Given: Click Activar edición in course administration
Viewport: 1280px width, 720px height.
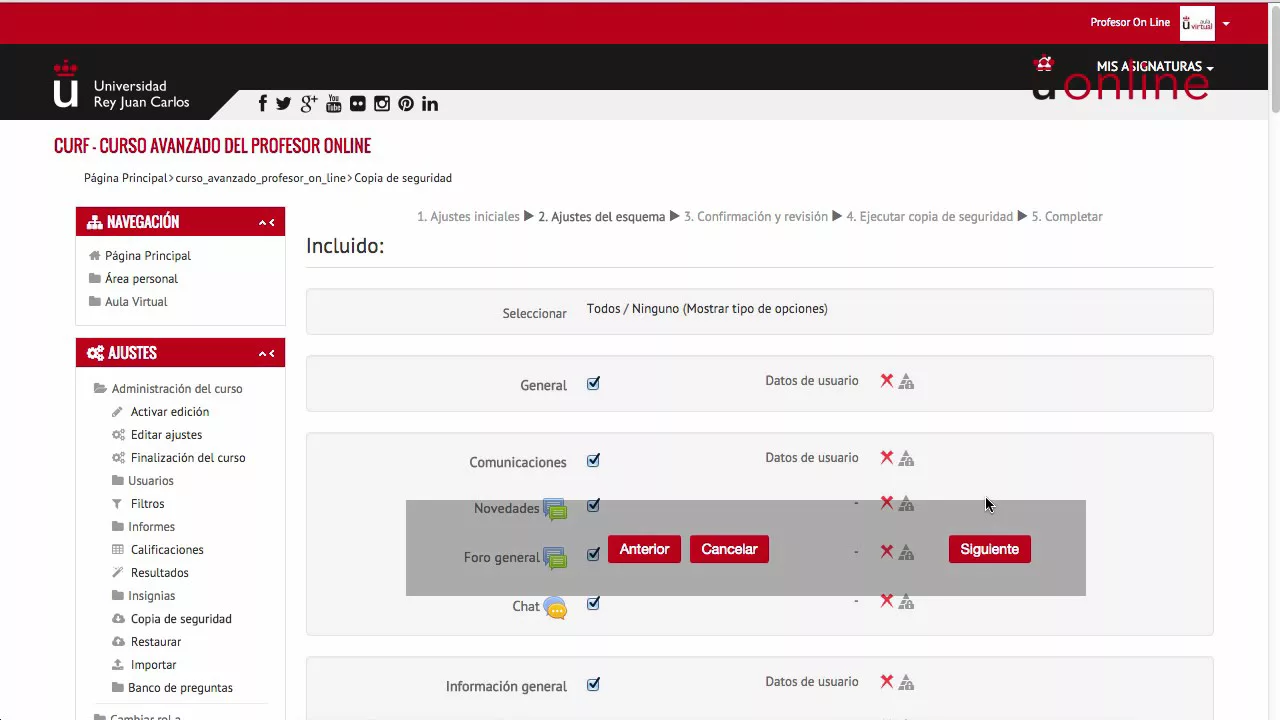Looking at the screenshot, I should point(170,412).
